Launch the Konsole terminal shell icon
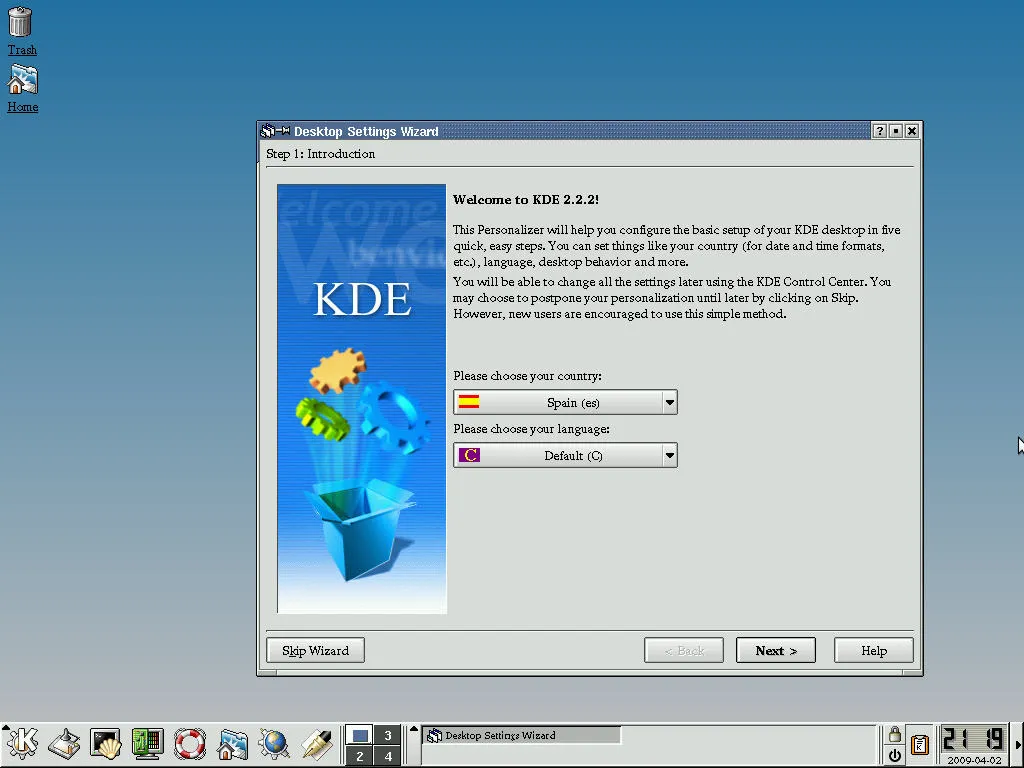 [x=106, y=743]
